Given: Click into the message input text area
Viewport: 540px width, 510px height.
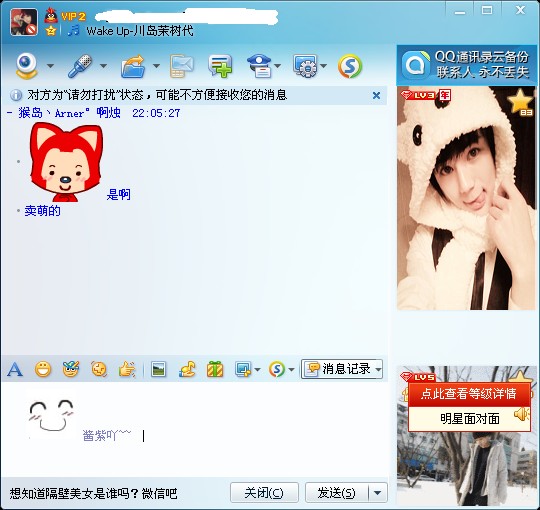Looking at the screenshot, I should 195,429.
